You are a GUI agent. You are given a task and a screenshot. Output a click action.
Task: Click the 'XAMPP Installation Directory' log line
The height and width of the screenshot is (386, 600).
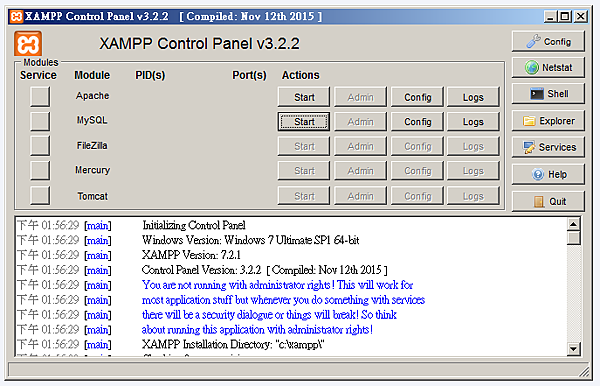click(x=233, y=344)
